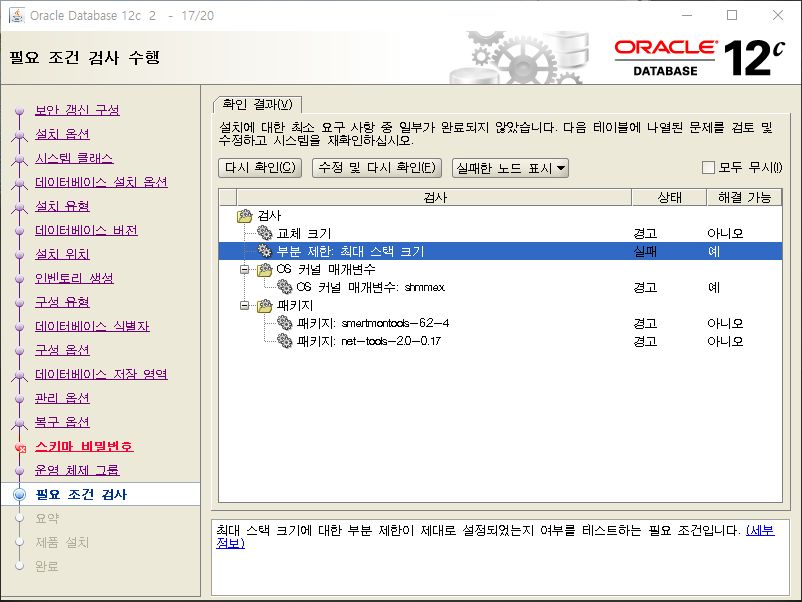Click the folder icon beside OS 커널 매개변수
This screenshot has height=602, width=802.
click(x=264, y=269)
